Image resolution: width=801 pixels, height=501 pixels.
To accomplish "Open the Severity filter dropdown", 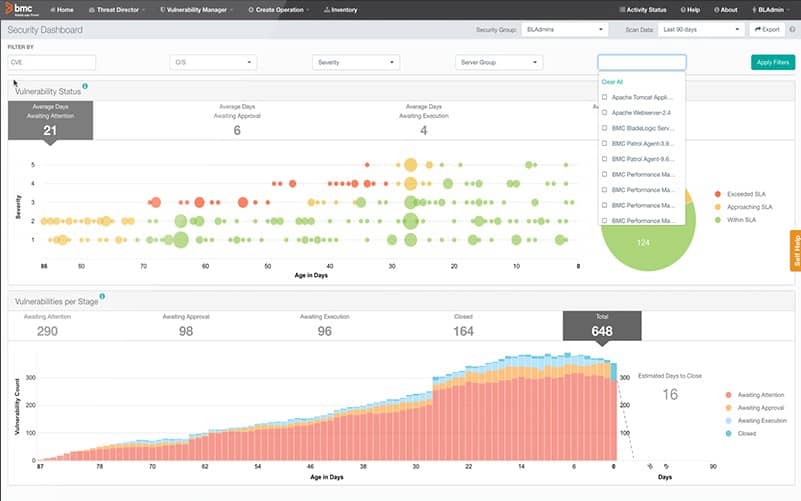I will 356,62.
